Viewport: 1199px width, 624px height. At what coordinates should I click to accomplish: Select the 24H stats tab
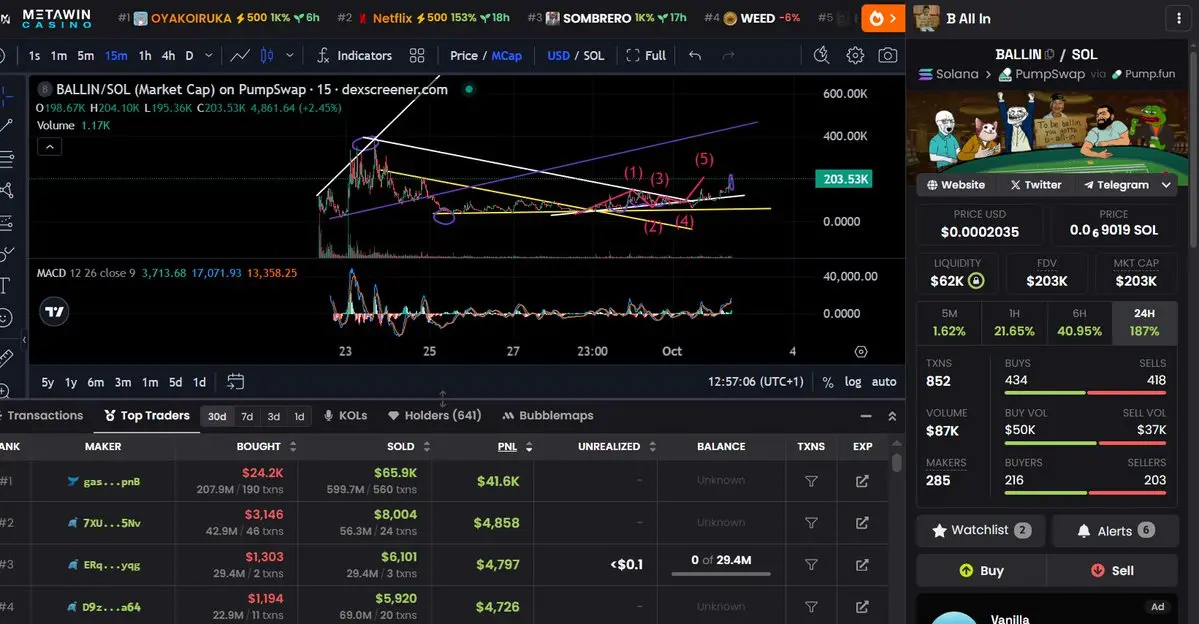(x=1144, y=322)
